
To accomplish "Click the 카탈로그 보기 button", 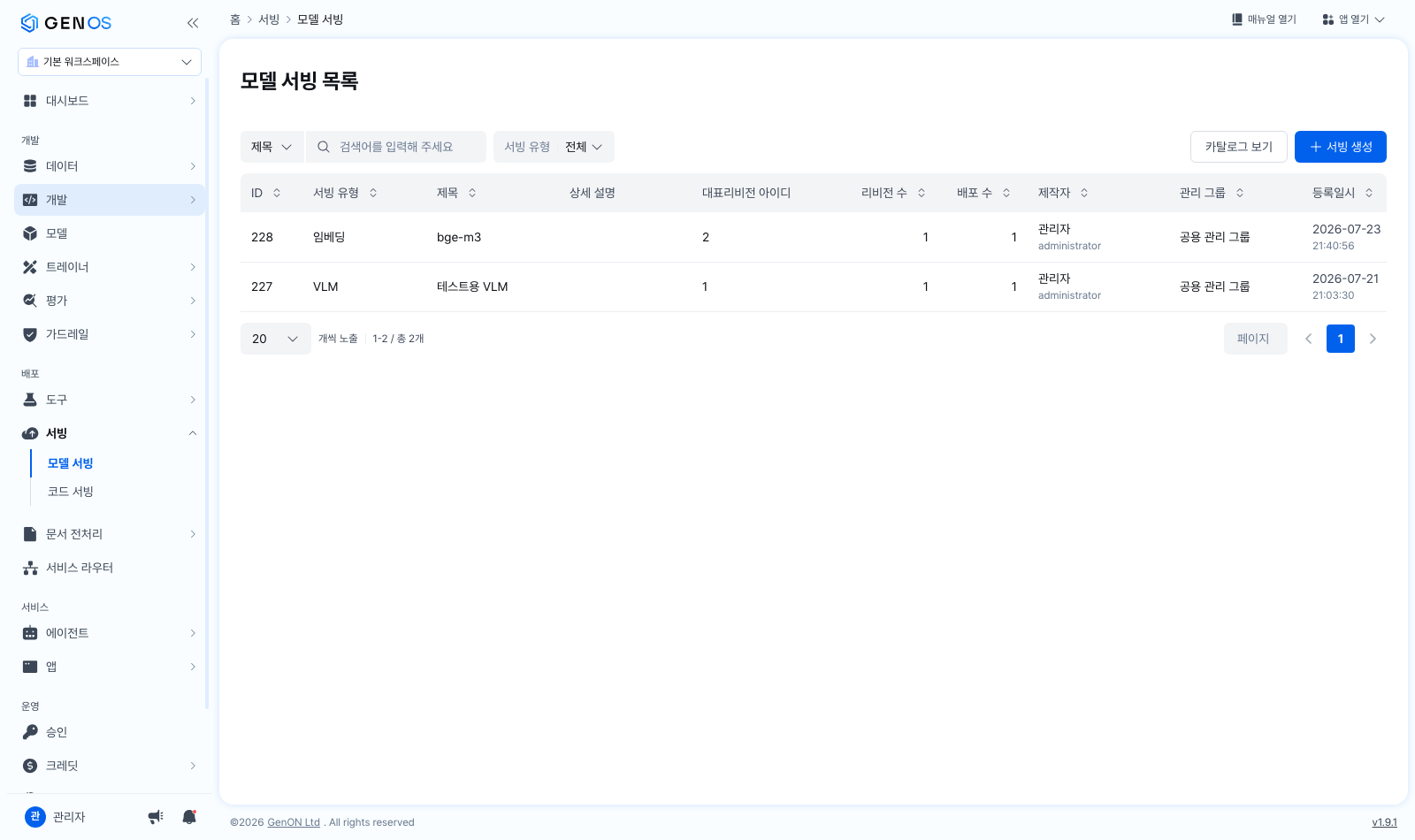I will (x=1239, y=147).
